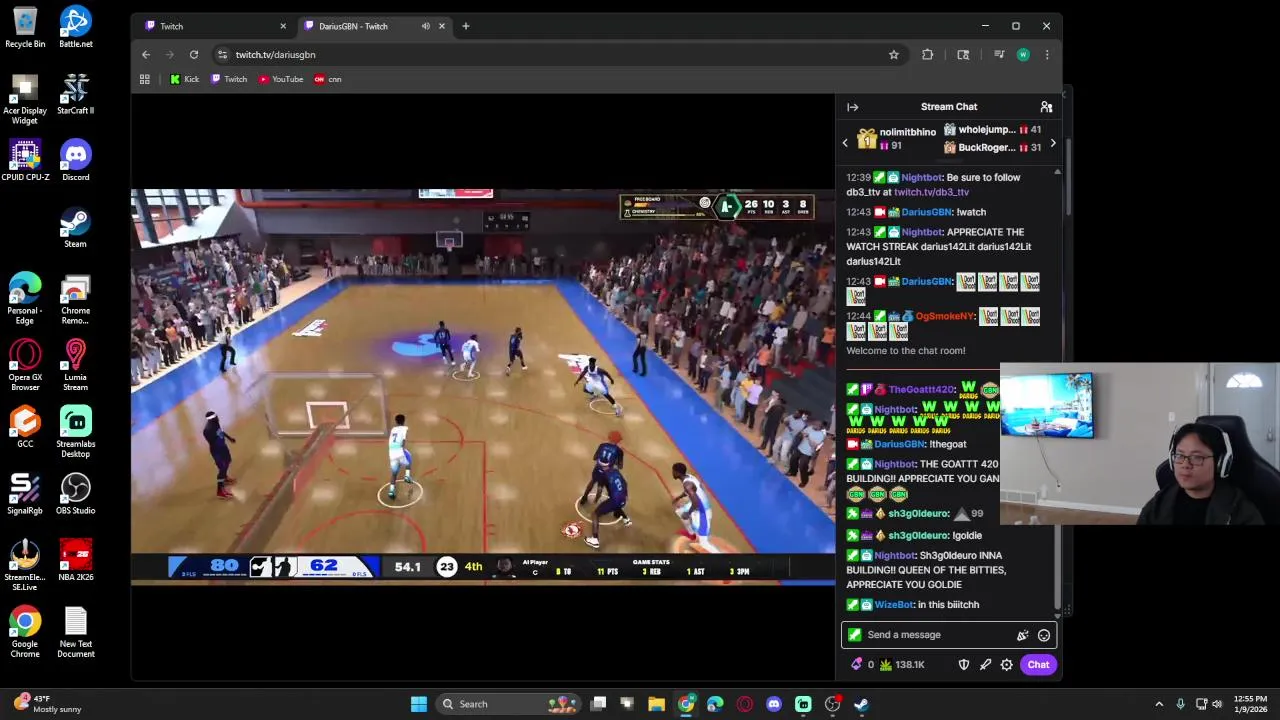The image size is (1280, 720).
Task: Click the Twitch stream video player
Action: click(x=483, y=385)
